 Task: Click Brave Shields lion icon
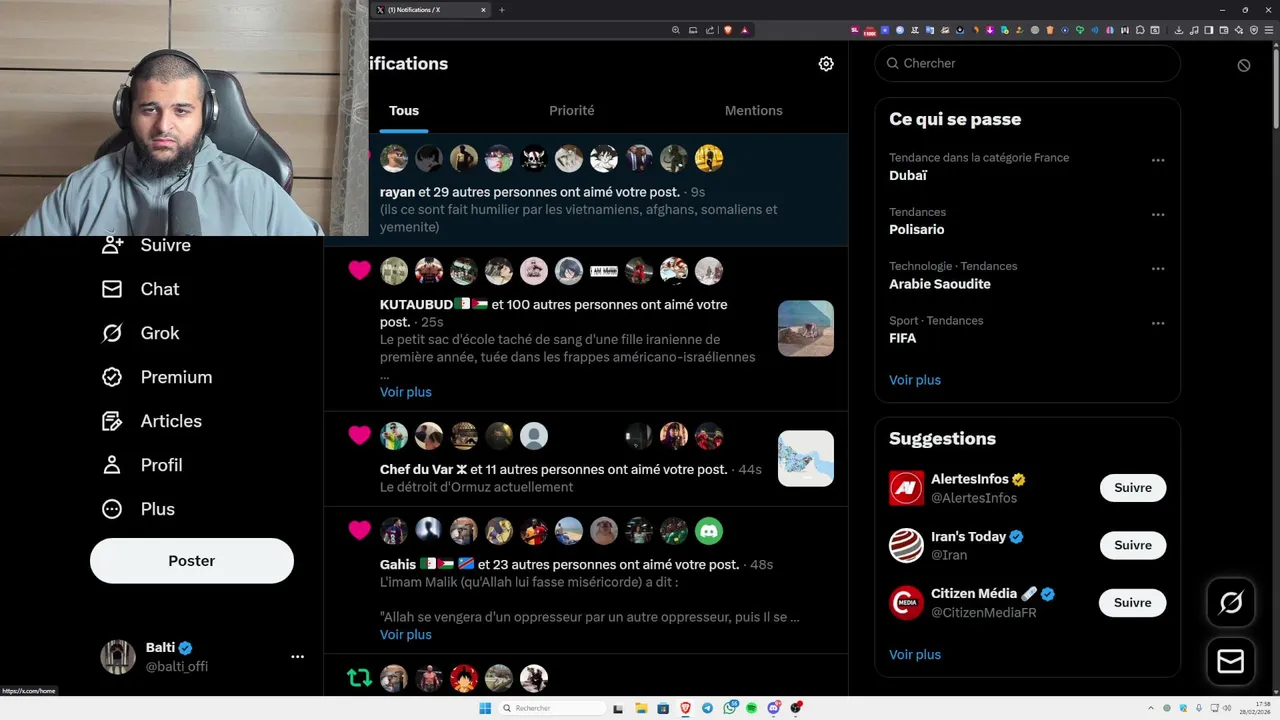tap(728, 30)
